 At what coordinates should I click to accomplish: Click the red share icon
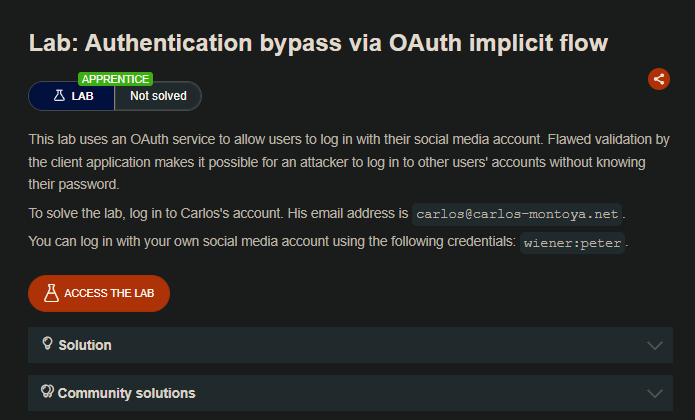point(658,79)
